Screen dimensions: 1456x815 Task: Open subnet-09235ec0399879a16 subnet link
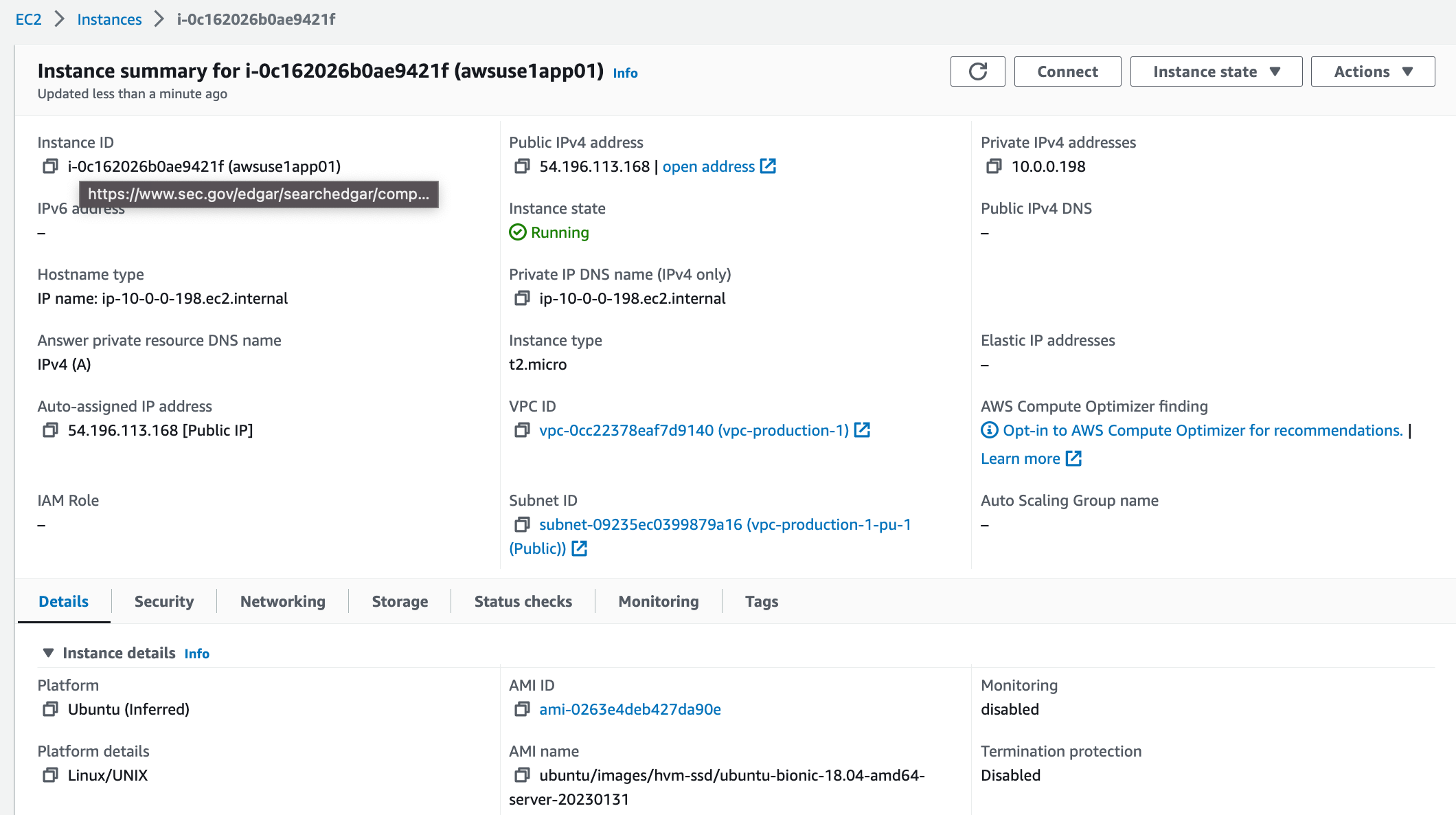click(x=710, y=536)
